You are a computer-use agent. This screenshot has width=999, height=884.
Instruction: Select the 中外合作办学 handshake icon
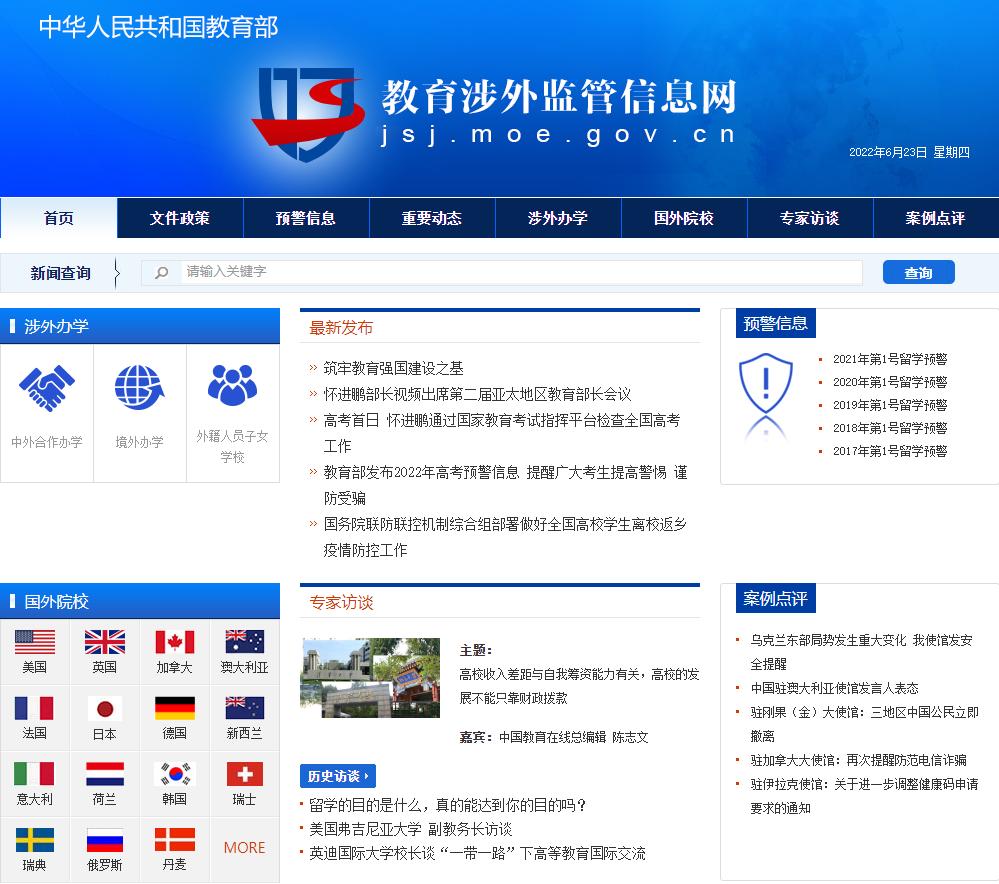click(46, 390)
